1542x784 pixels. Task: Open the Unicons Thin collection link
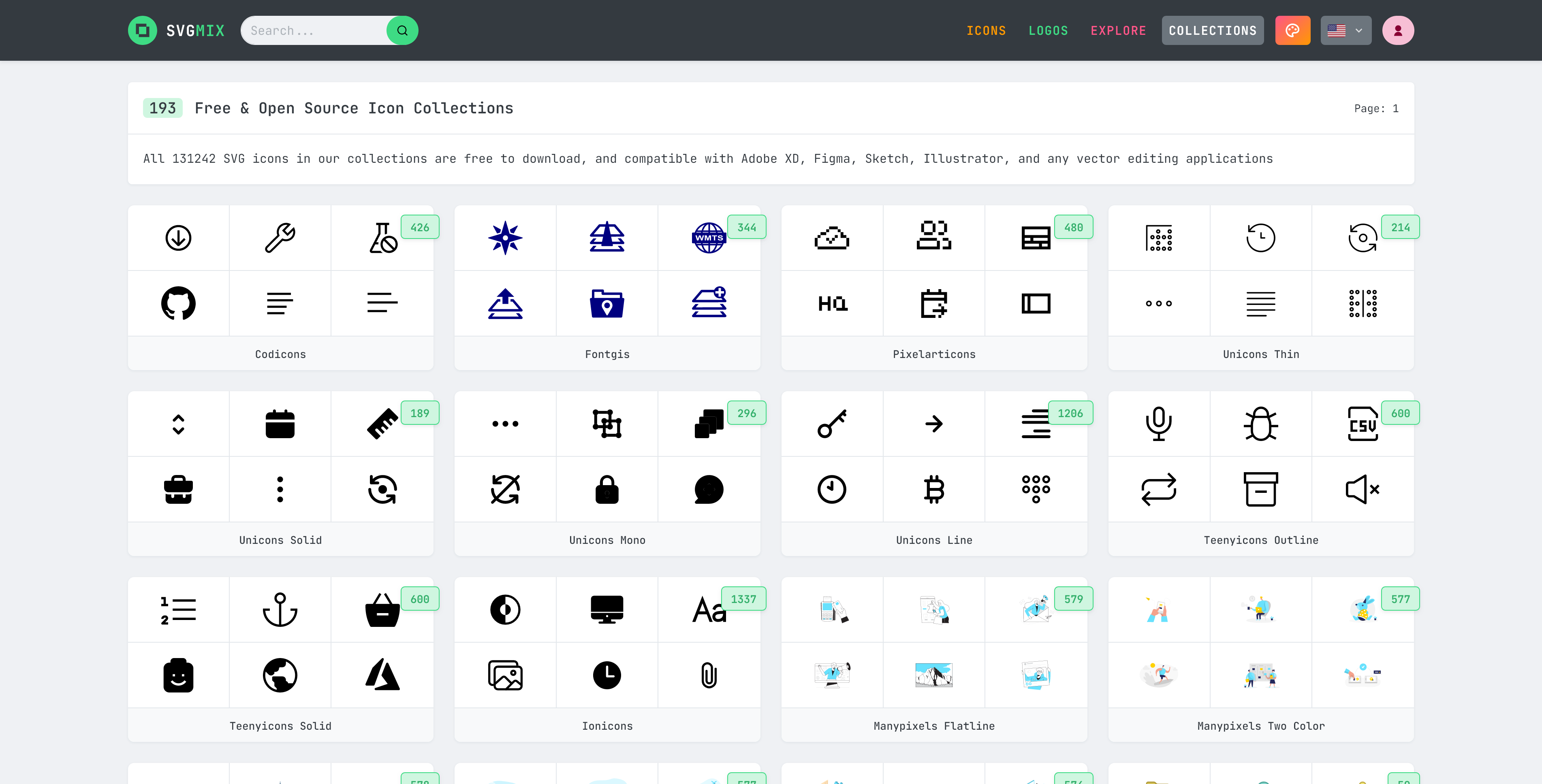1261,354
